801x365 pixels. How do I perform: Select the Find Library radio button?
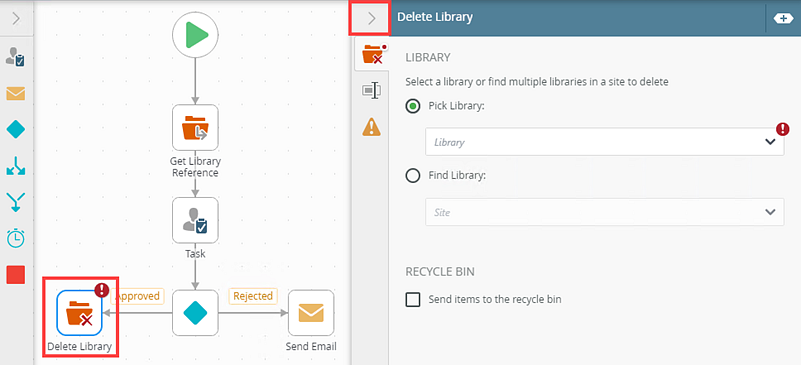412,176
